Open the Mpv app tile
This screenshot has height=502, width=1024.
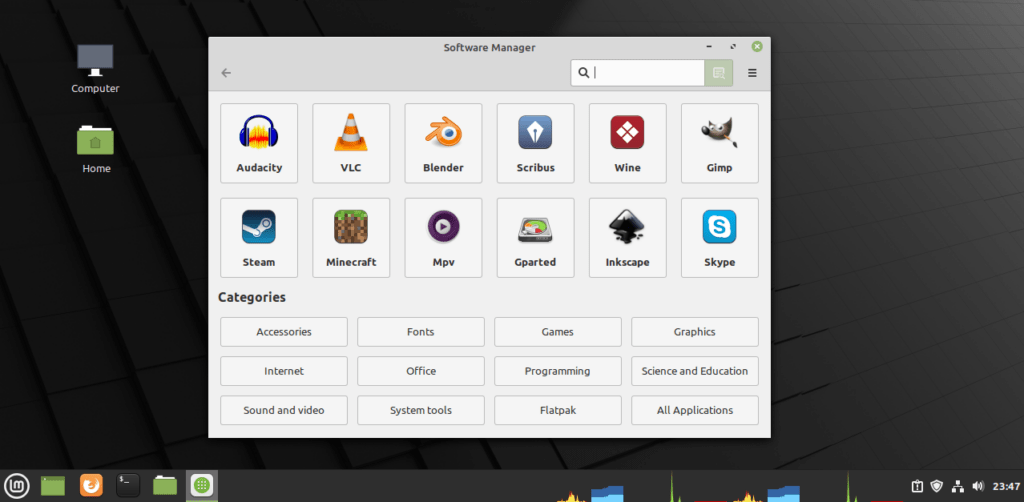click(443, 238)
